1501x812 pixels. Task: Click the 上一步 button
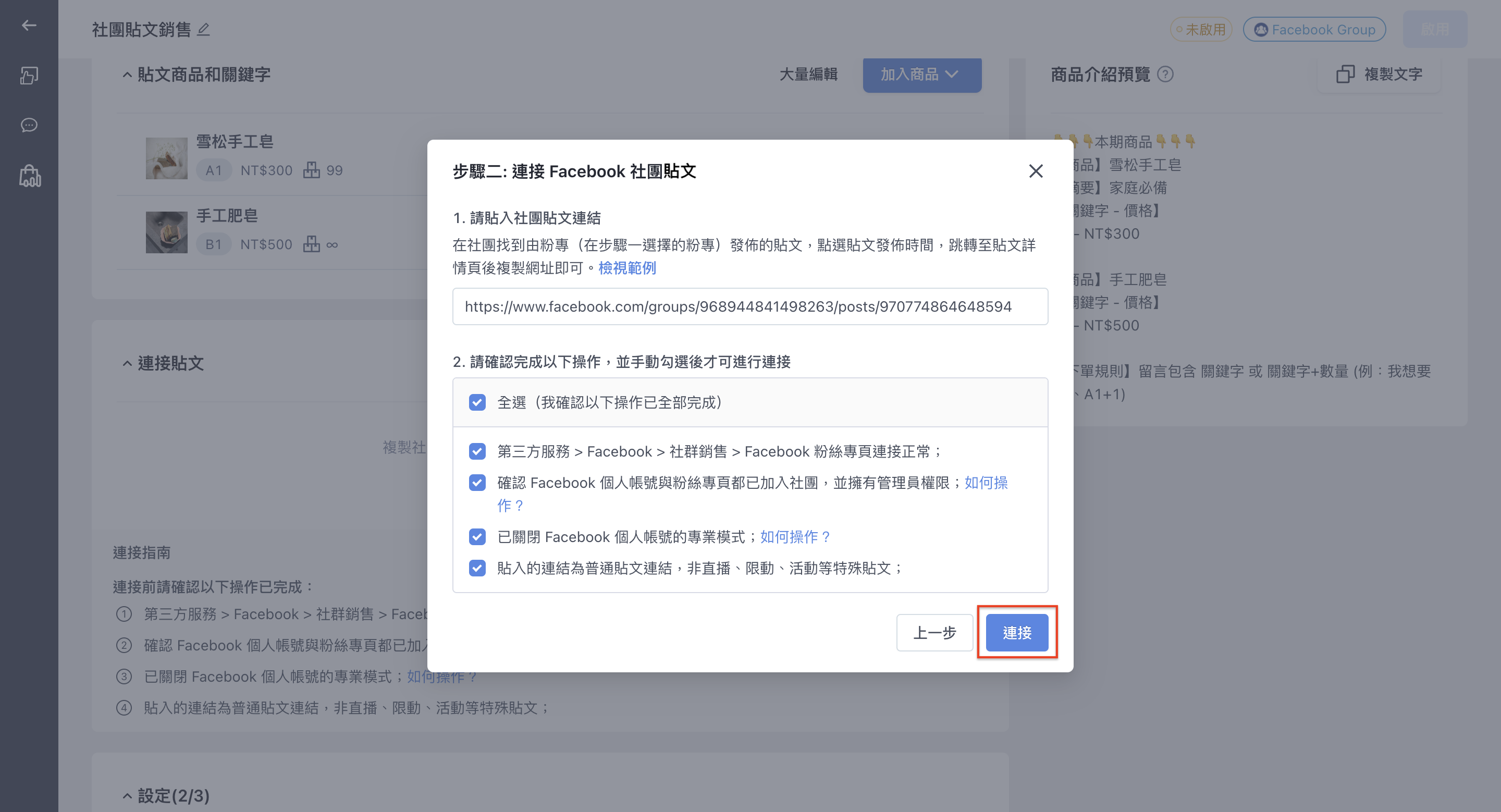click(x=934, y=633)
